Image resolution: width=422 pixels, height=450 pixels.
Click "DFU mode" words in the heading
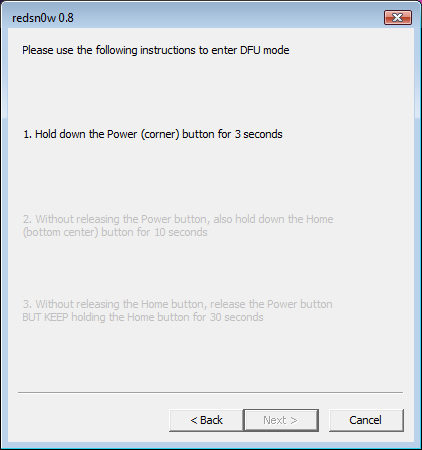[x=265, y=50]
